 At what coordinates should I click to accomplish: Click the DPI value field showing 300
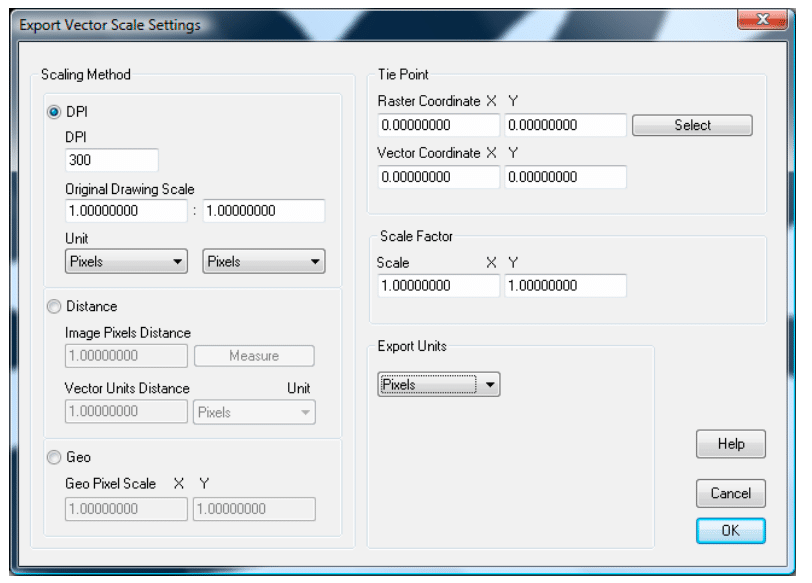[x=110, y=158]
